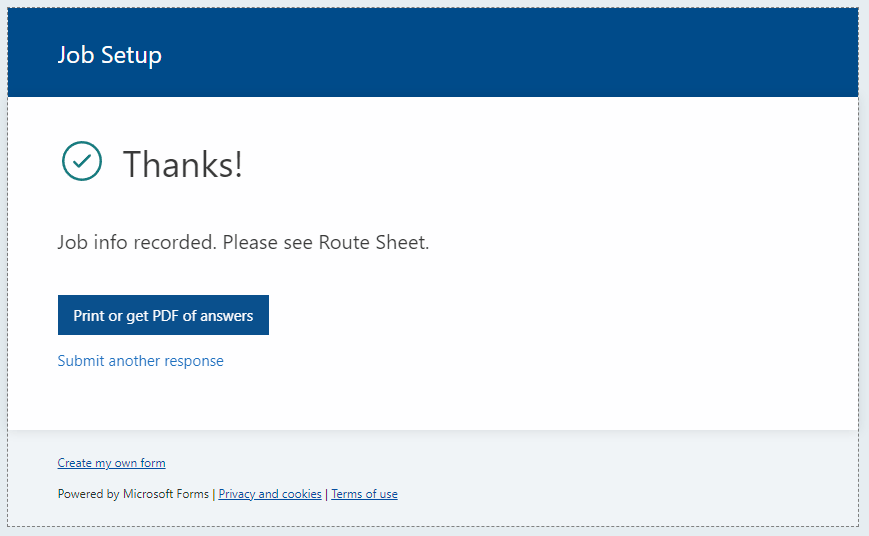Open the Submit another response link
The height and width of the screenshot is (536, 869).
click(x=140, y=361)
